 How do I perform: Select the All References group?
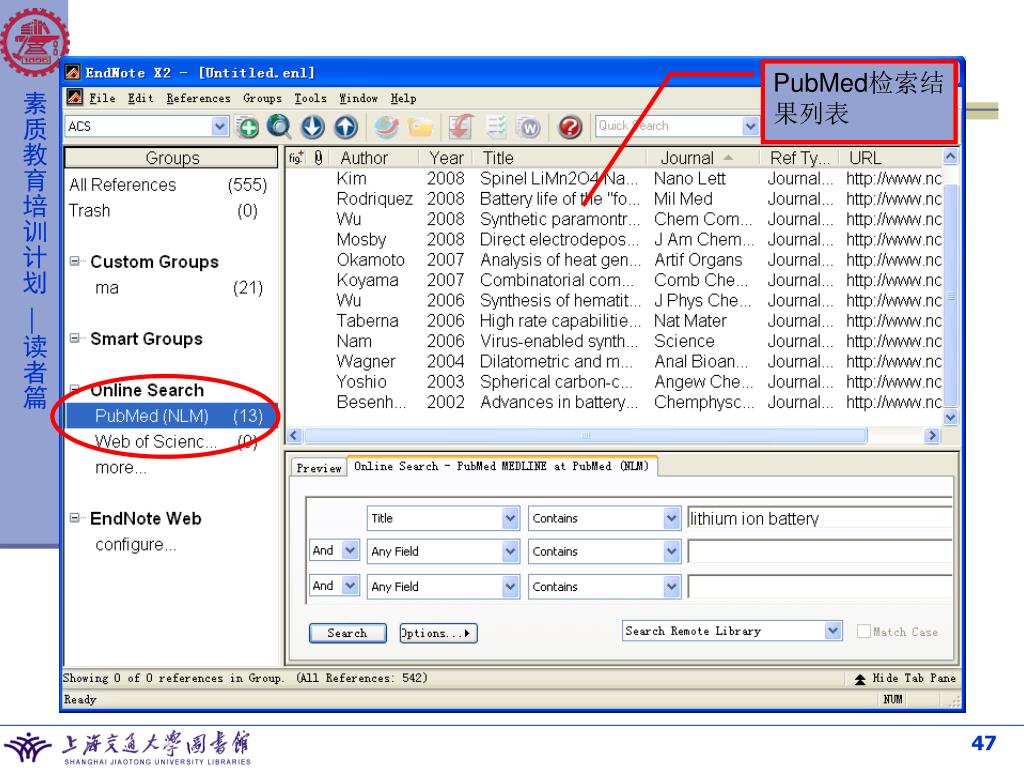[172, 185]
